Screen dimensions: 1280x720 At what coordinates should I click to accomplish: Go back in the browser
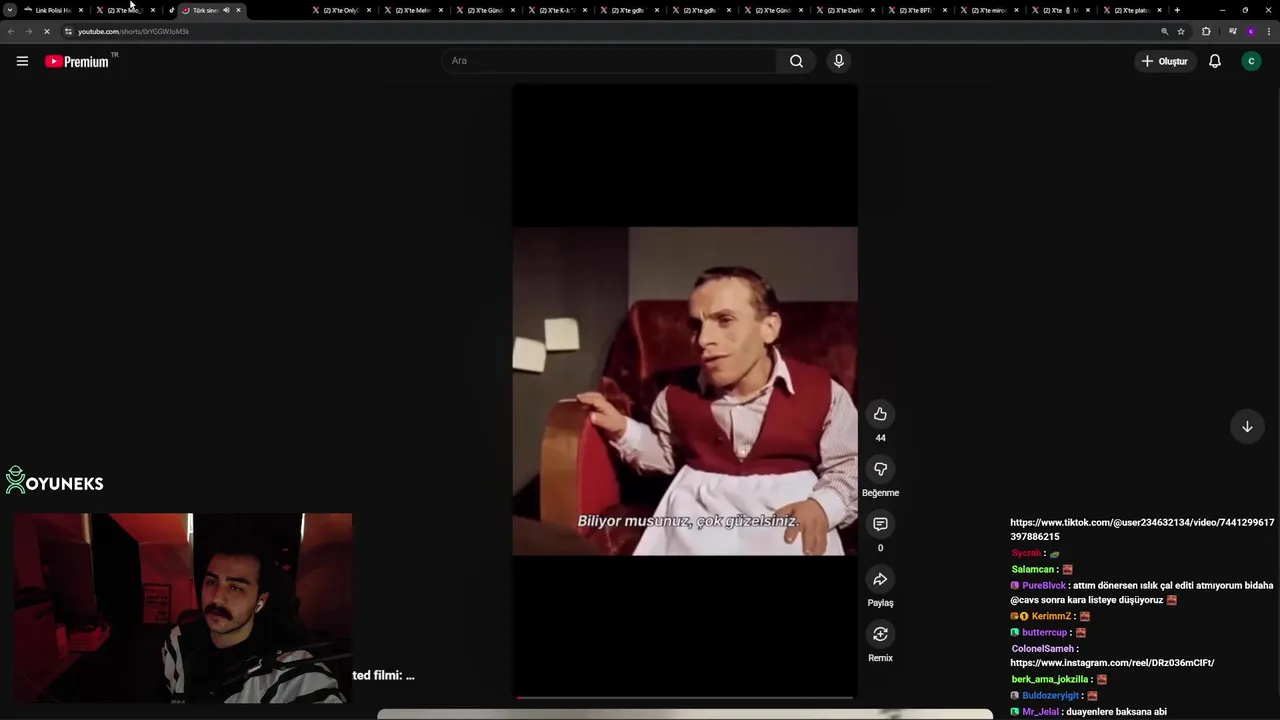[11, 31]
